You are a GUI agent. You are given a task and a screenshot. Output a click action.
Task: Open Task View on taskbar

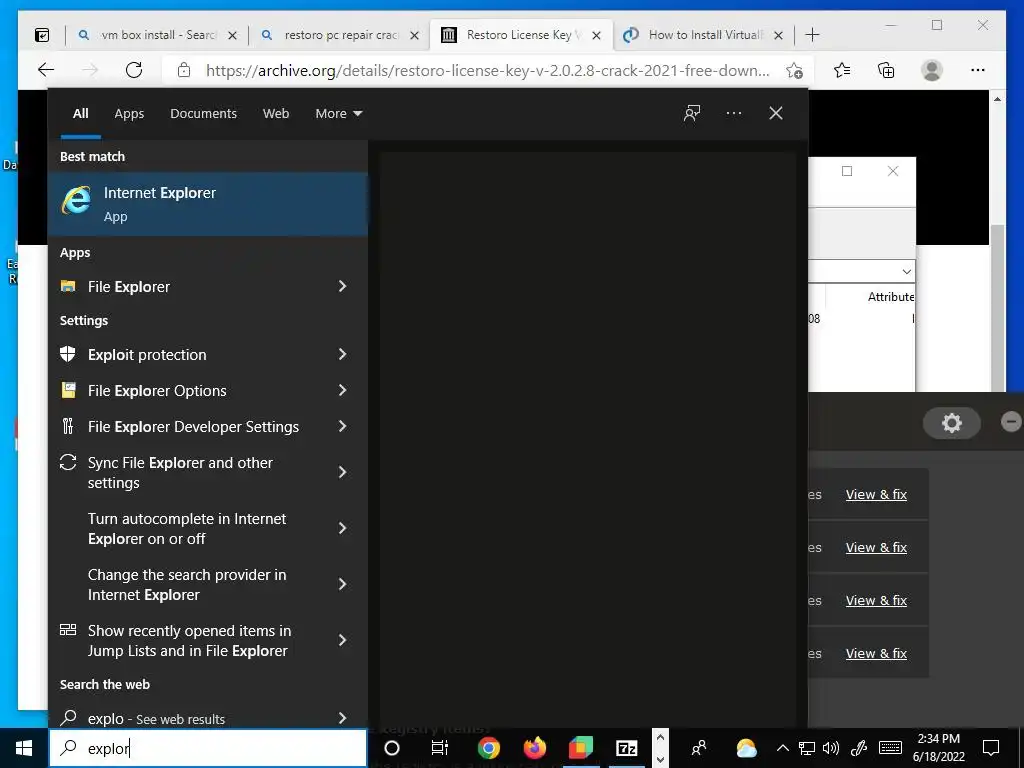coord(440,748)
